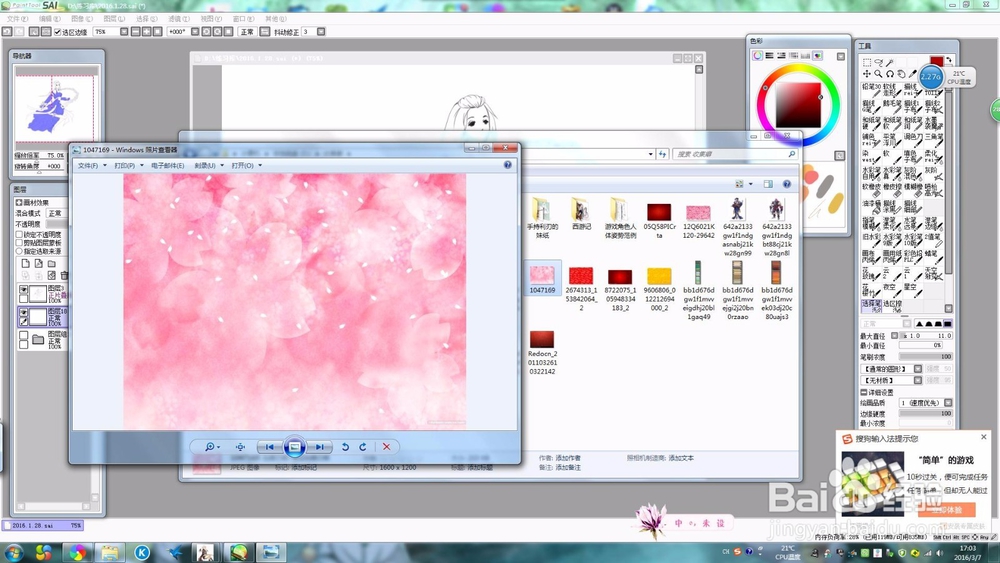This screenshot has height=563, width=1000.
Task: Delete the image in Photo Viewer
Action: pyautogui.click(x=386, y=447)
